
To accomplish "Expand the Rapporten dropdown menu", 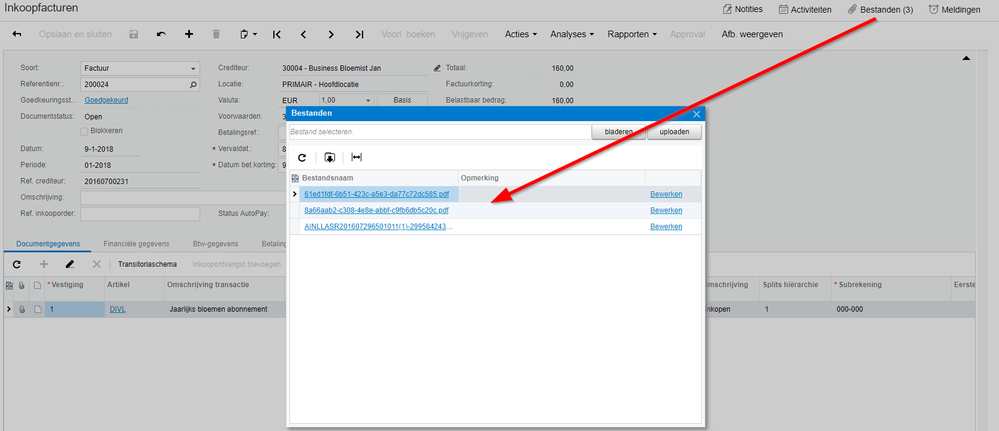I will 632,34.
